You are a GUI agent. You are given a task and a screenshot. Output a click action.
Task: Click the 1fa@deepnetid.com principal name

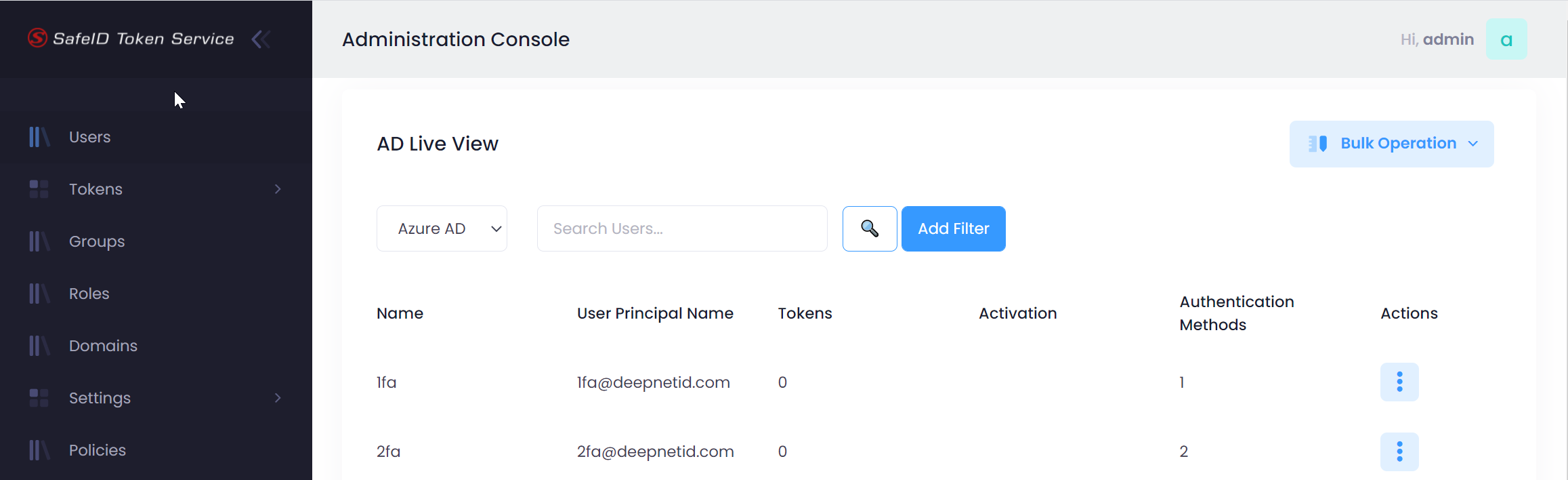pos(653,382)
